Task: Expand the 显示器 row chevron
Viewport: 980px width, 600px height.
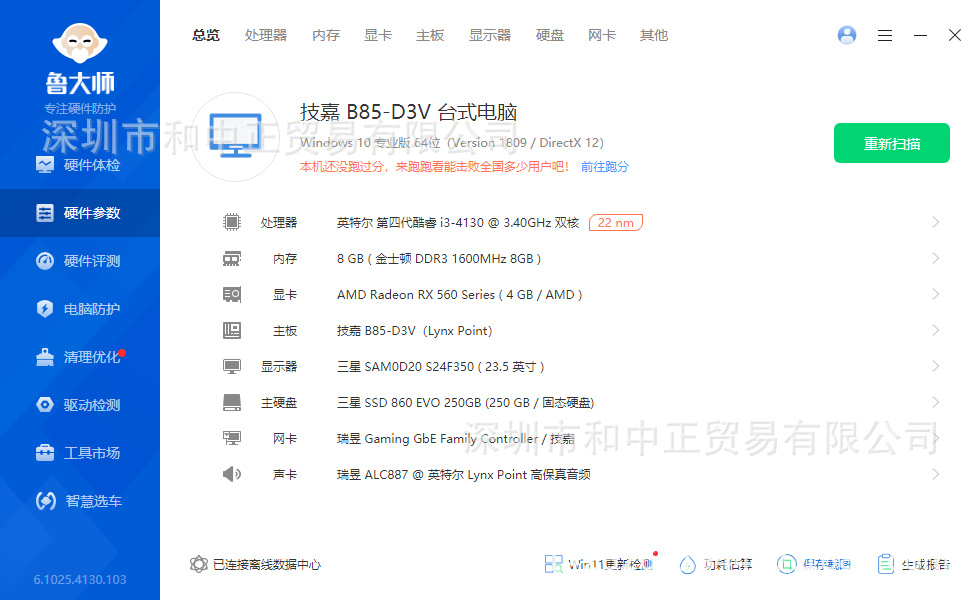Action: (936, 366)
